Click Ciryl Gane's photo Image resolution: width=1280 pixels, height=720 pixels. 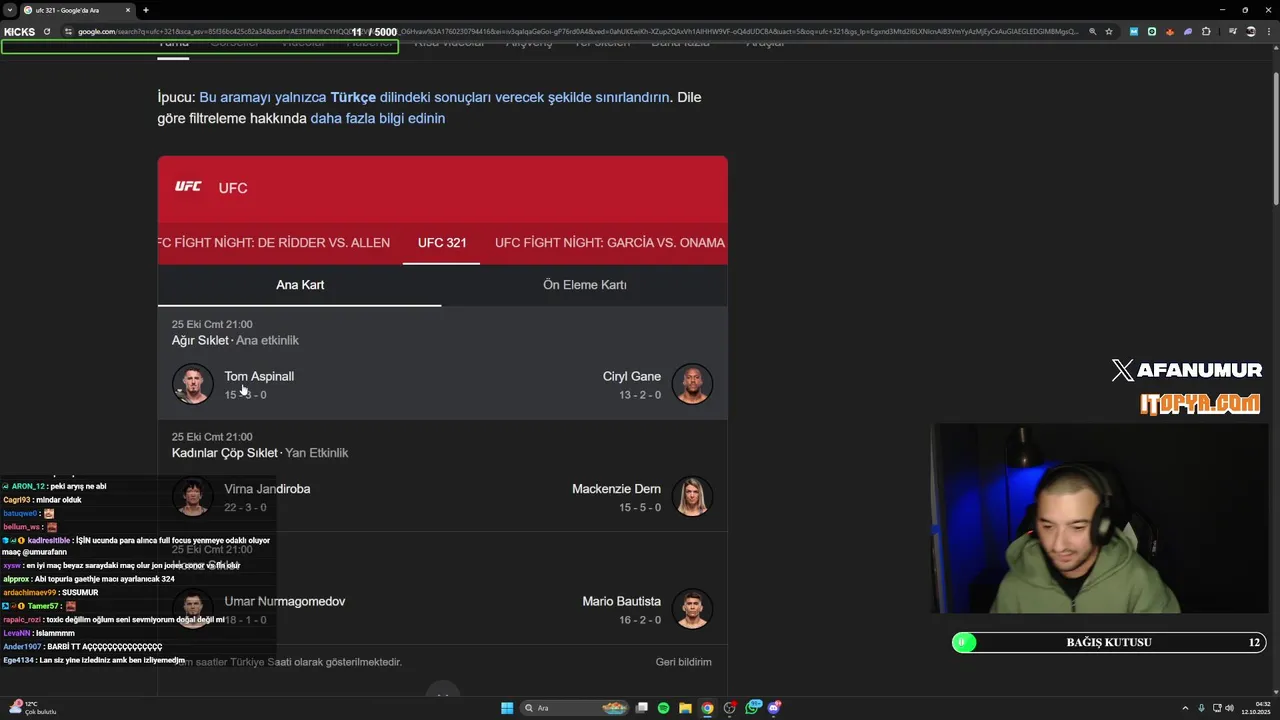[692, 384]
